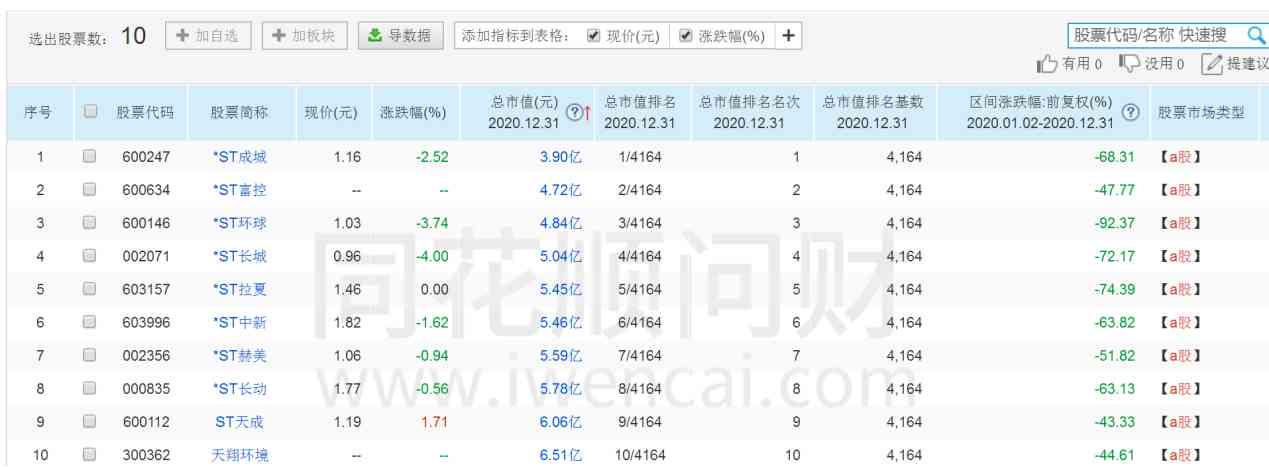Viewport: 1269px width, 467px height.
Task: Sort by the 现价(元) column header
Action: tap(331, 112)
